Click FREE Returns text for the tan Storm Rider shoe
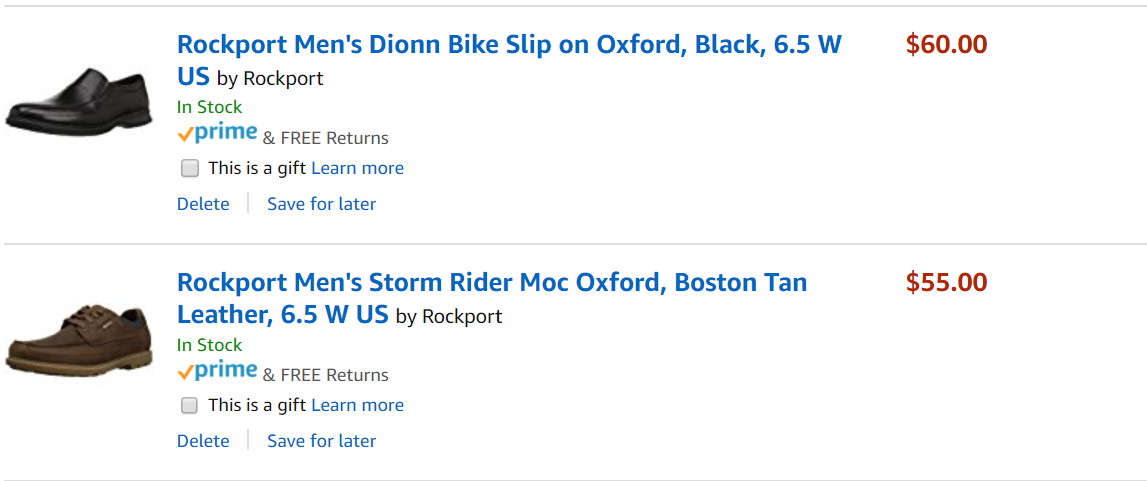This screenshot has width=1147, height=481. (x=334, y=375)
